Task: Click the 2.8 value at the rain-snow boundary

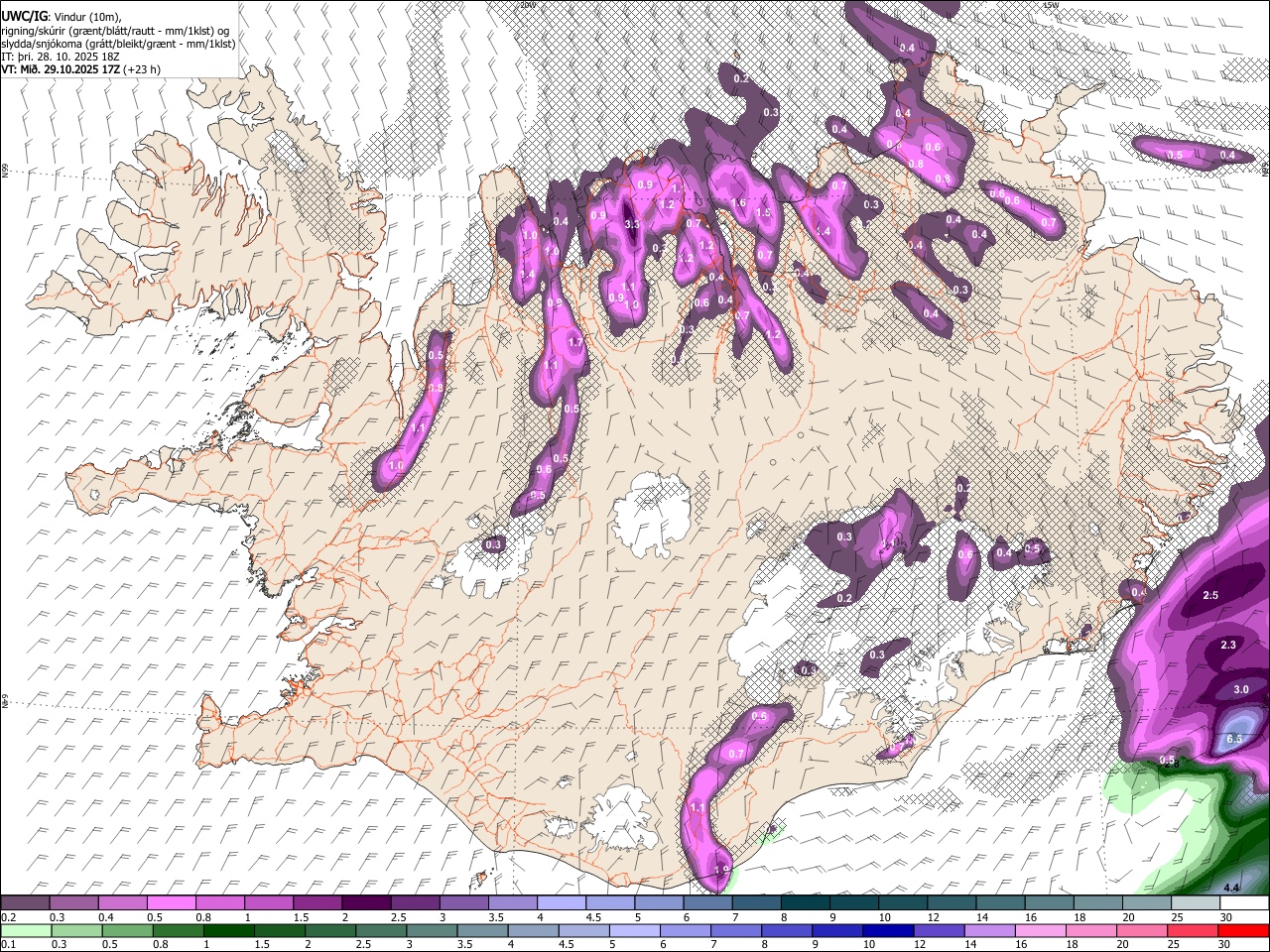Action: pyautogui.click(x=1170, y=765)
